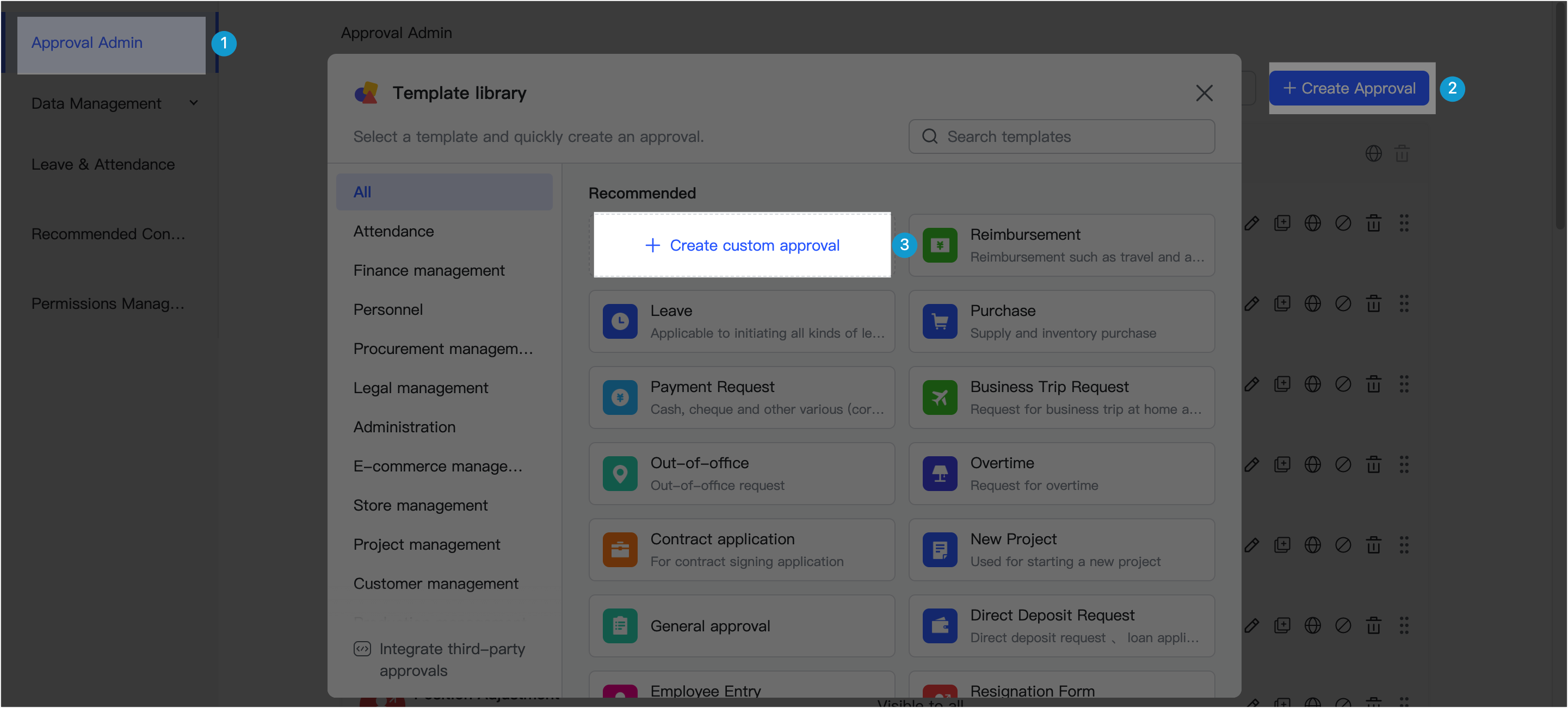Click the Search templates field
This screenshot has width=1568, height=708.
[x=1061, y=136]
